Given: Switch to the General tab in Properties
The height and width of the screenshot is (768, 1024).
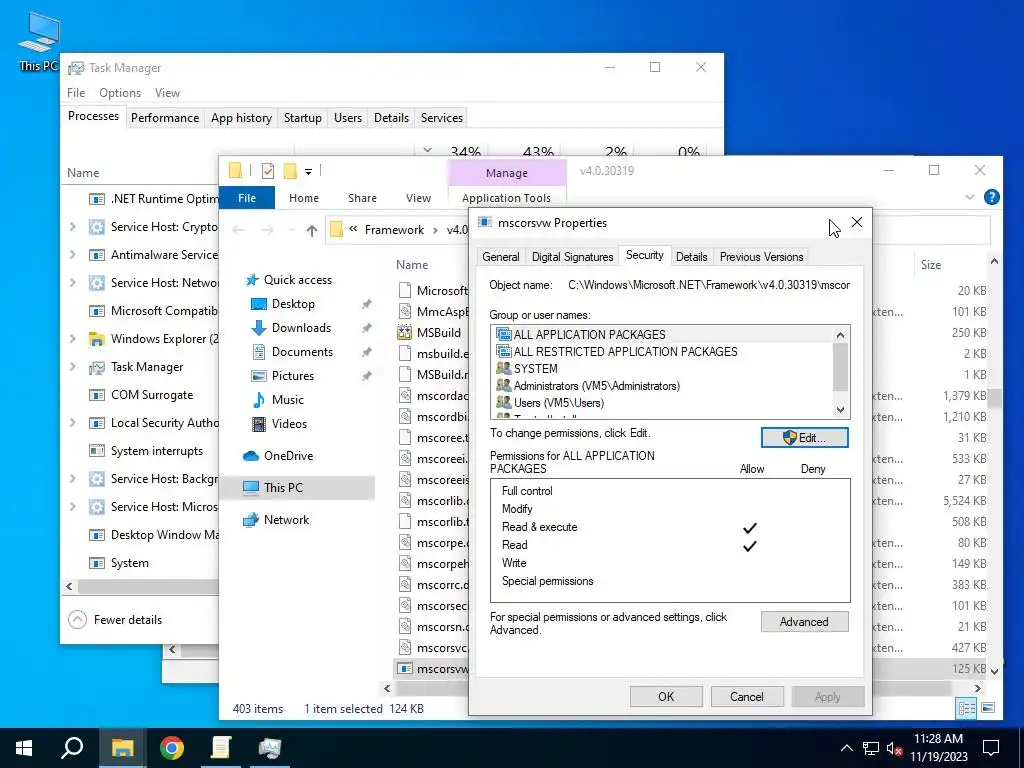Looking at the screenshot, I should [x=501, y=257].
